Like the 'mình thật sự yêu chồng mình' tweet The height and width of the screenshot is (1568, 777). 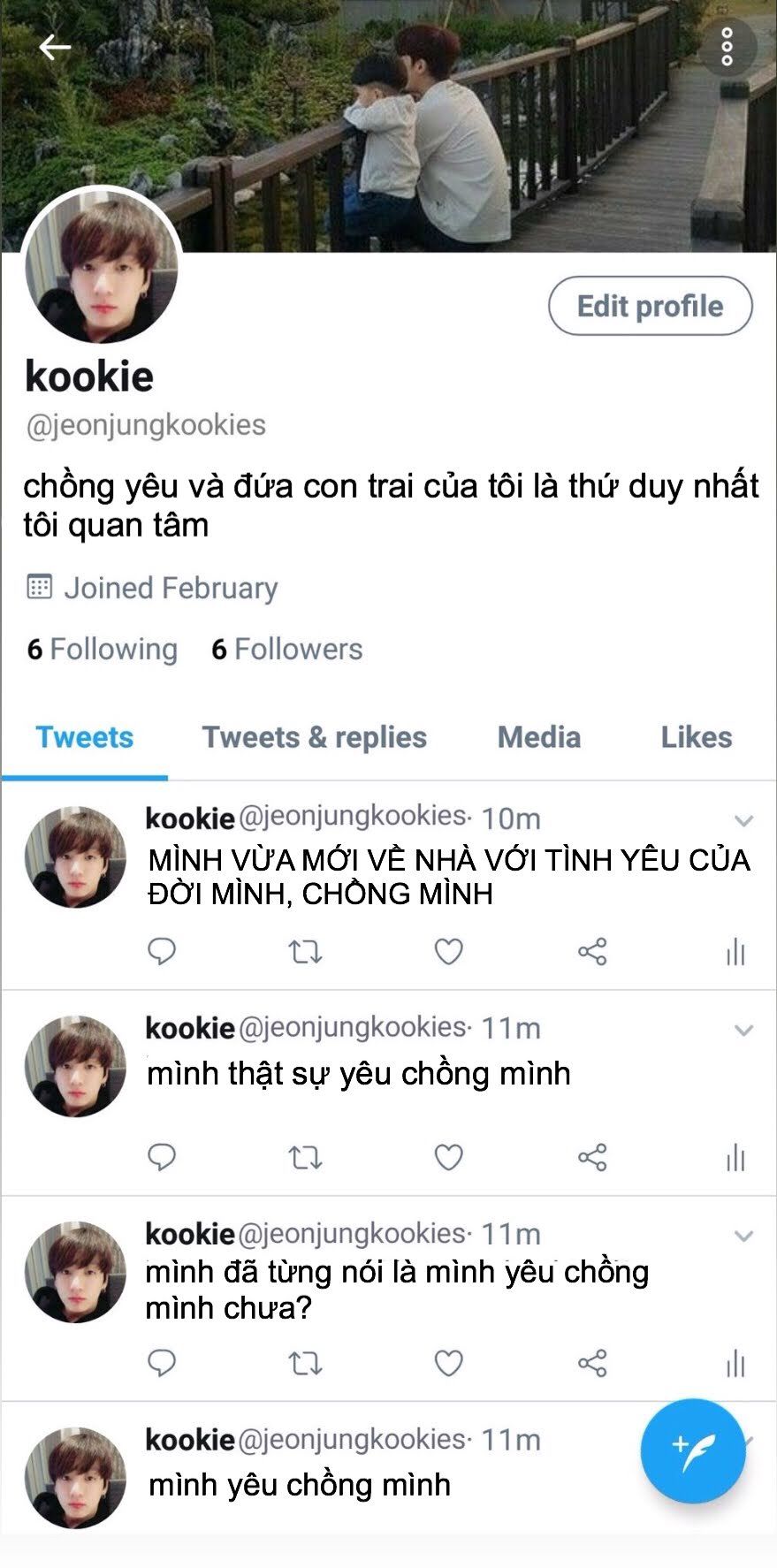448,1157
